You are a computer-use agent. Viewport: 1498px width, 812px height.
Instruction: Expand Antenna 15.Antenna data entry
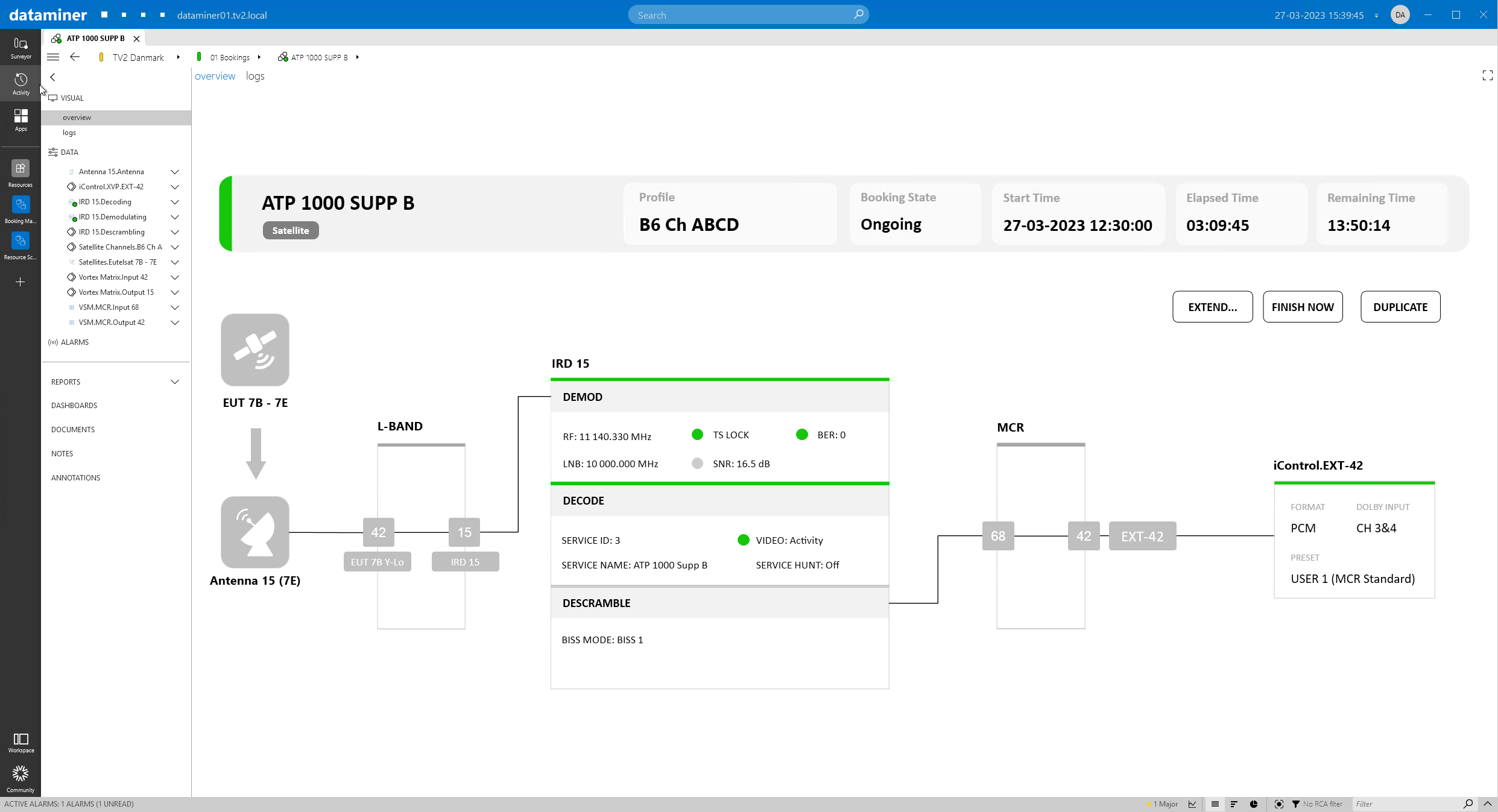pos(175,172)
